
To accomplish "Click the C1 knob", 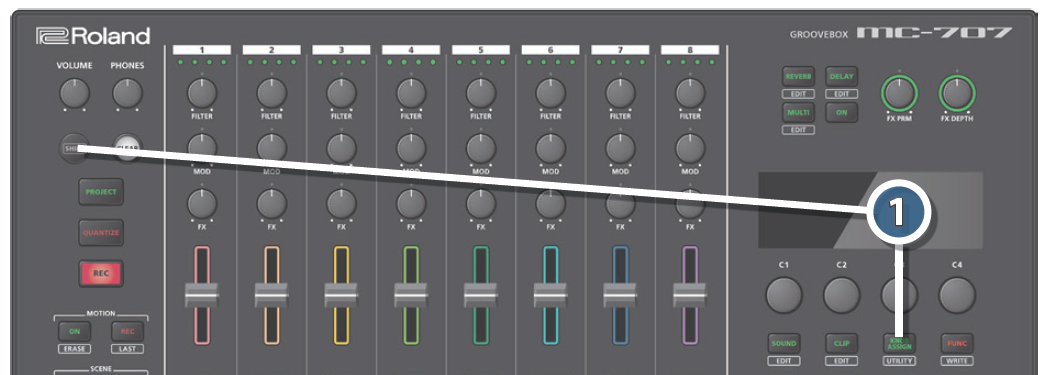I will pos(784,295).
